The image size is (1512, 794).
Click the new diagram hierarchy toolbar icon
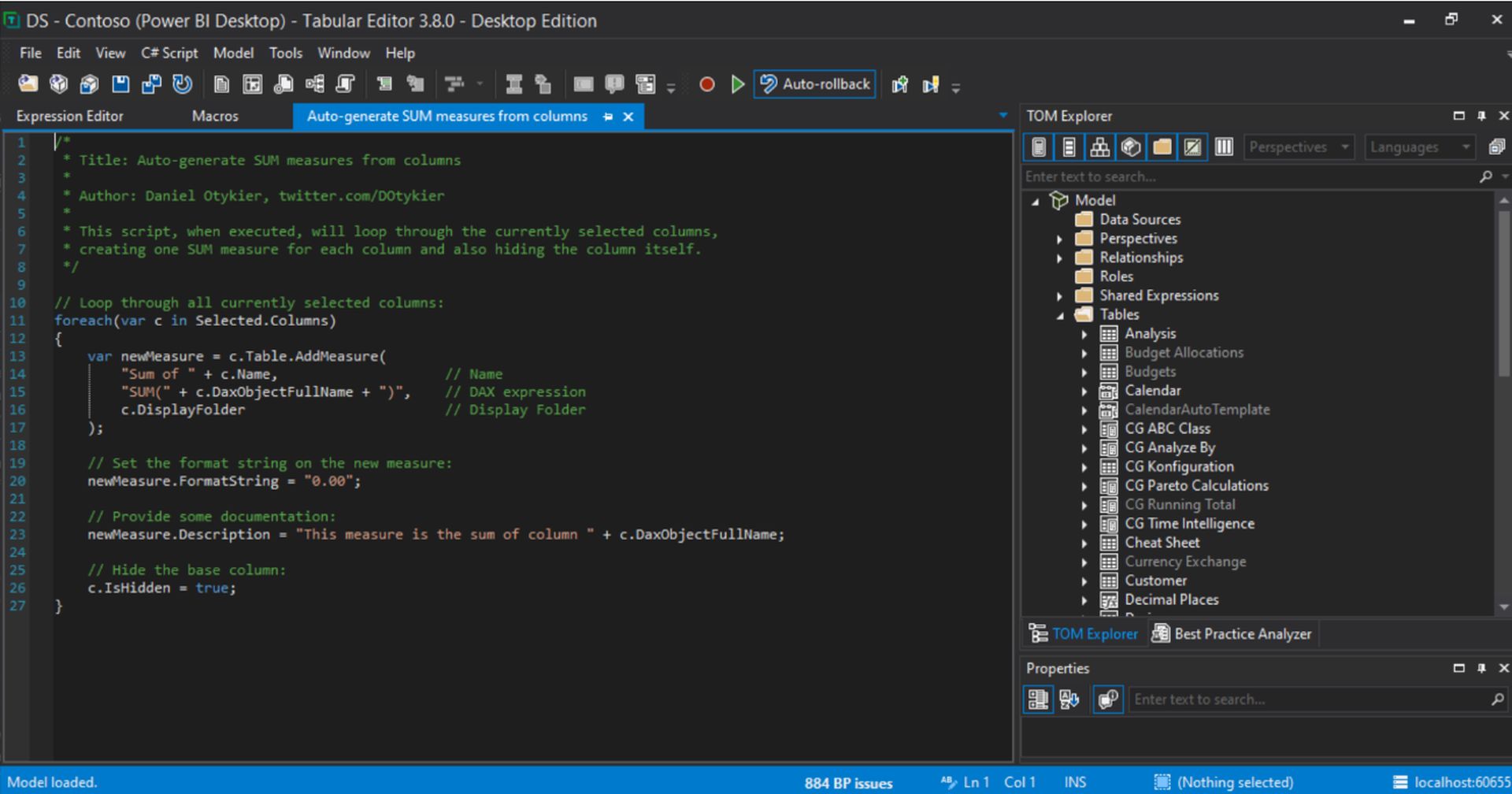click(315, 84)
